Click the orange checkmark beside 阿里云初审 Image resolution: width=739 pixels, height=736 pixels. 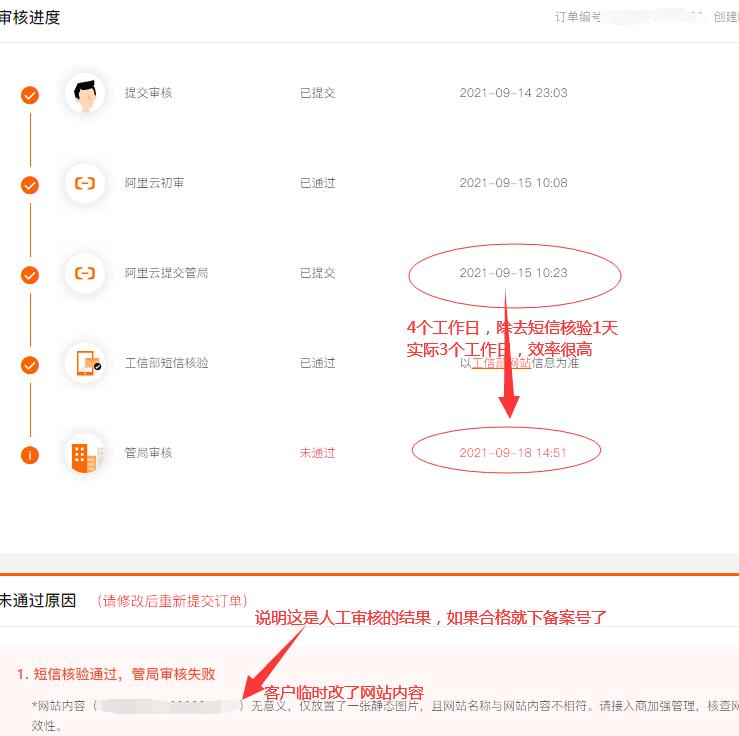coord(30,185)
